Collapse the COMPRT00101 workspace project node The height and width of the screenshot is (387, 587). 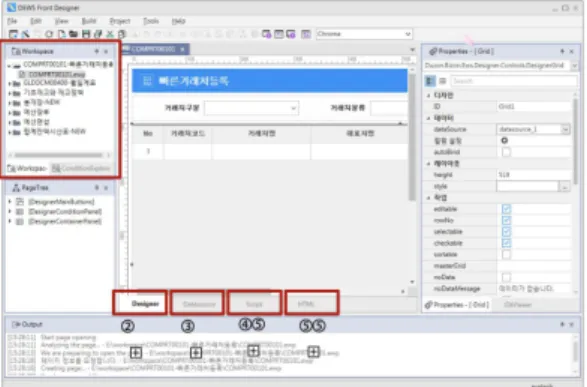click(9, 65)
